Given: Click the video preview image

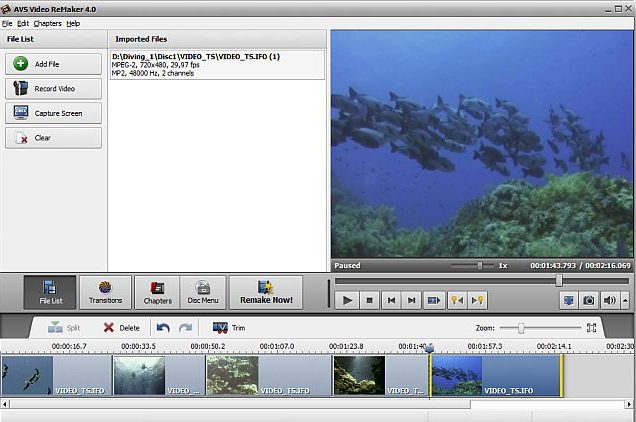Looking at the screenshot, I should (482, 144).
